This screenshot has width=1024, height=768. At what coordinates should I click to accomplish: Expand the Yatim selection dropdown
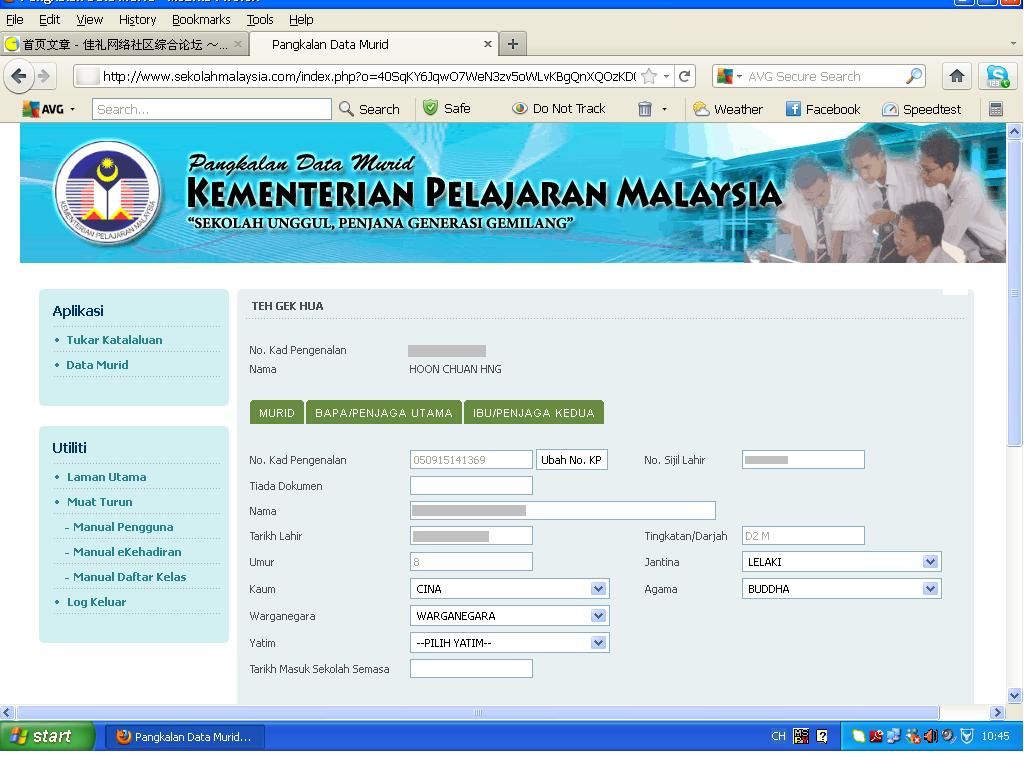[598, 643]
